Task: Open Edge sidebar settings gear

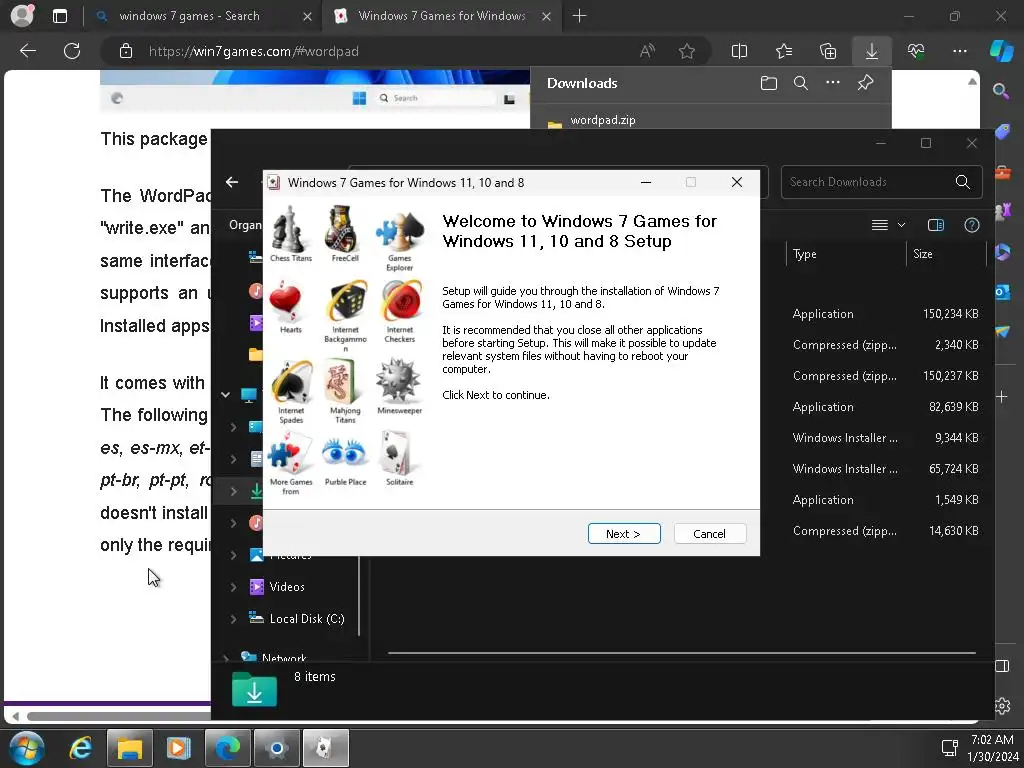Action: pos(1002,705)
